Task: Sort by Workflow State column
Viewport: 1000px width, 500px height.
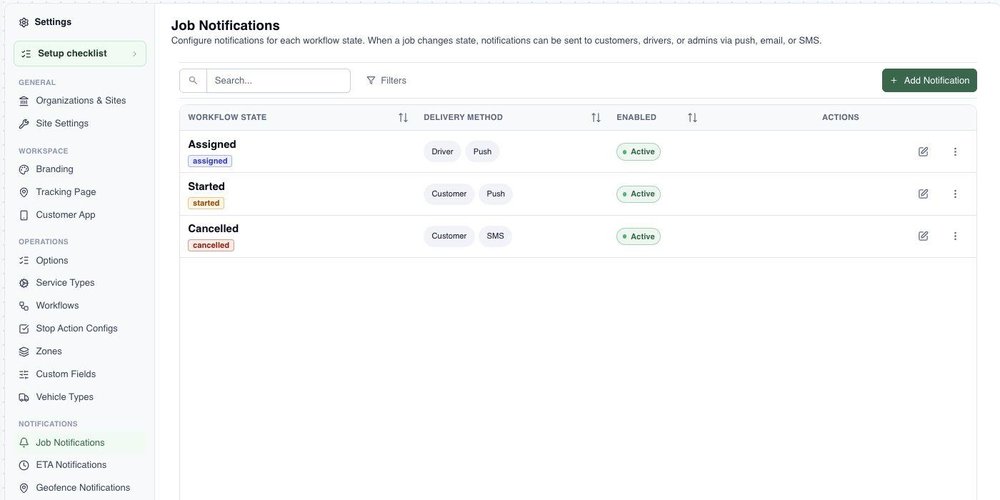Action: pos(403,117)
